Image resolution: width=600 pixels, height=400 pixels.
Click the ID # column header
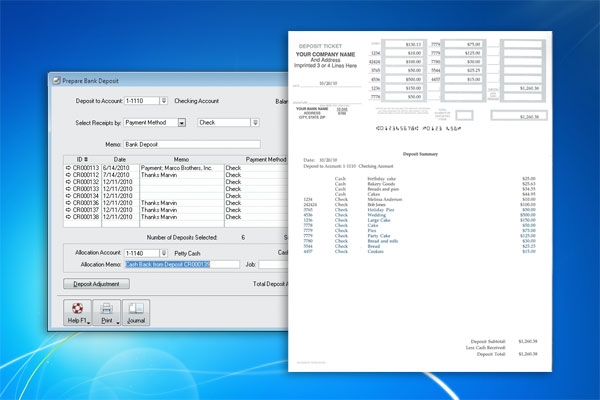(x=82, y=159)
